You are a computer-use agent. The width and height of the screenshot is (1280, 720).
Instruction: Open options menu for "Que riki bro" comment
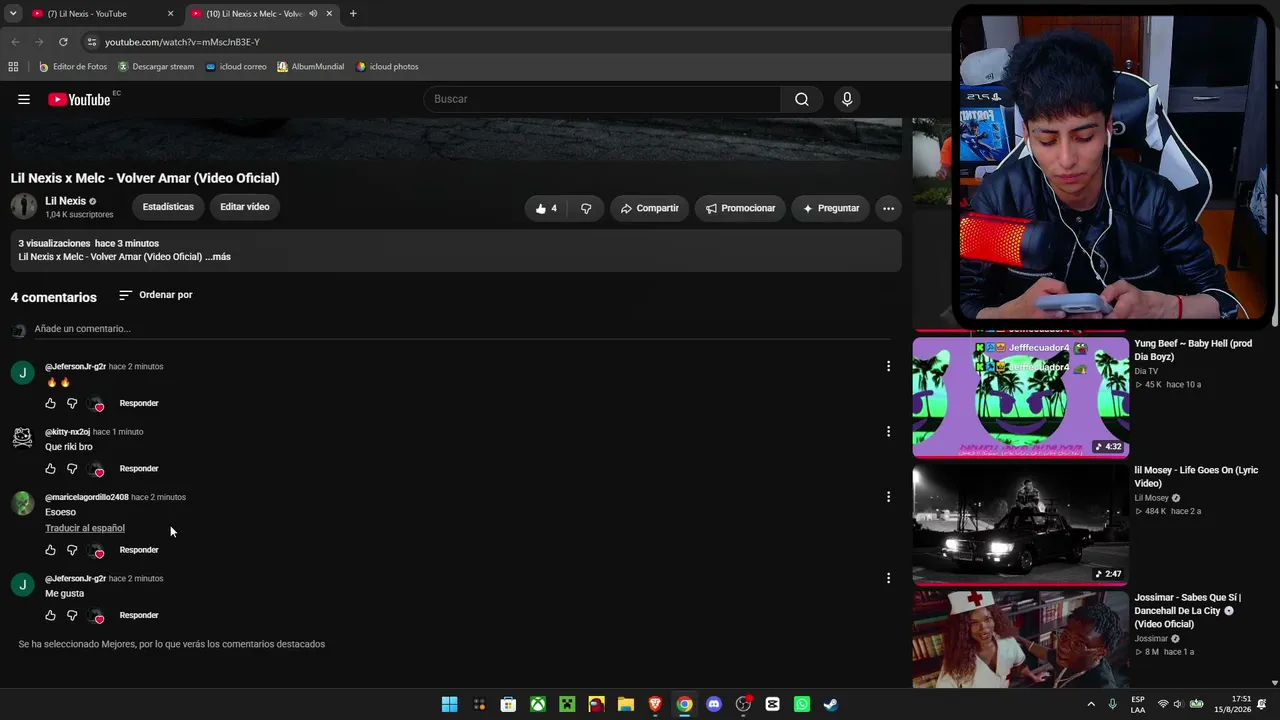pos(888,432)
